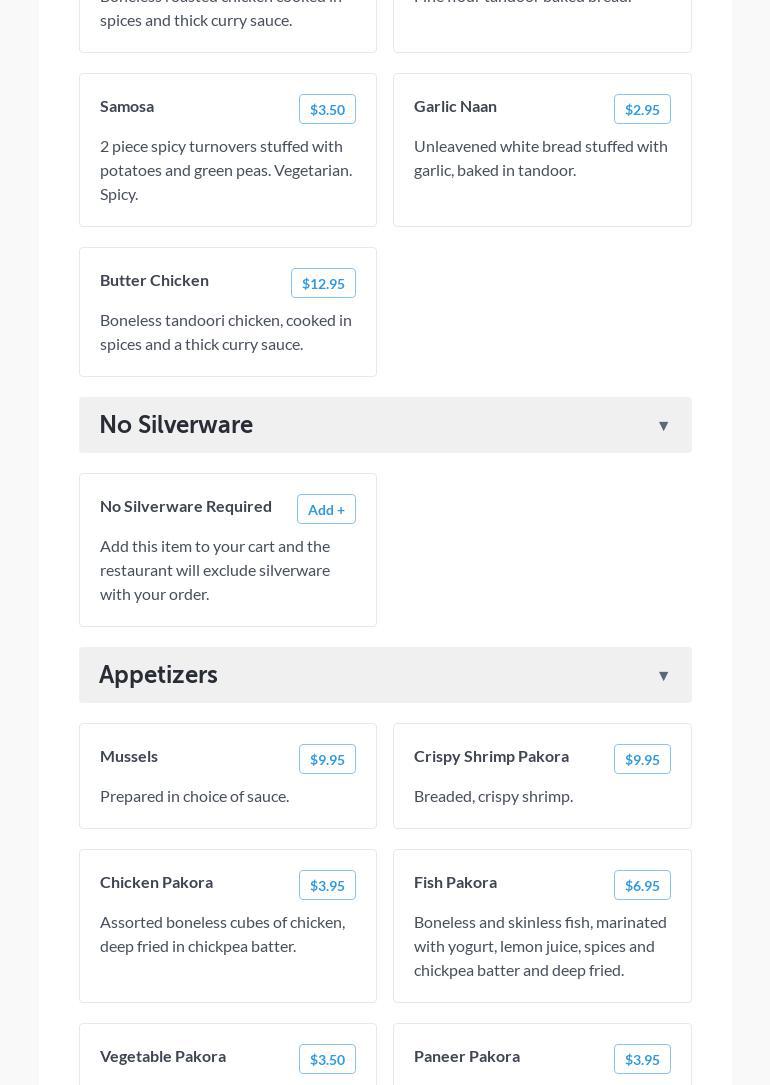The height and width of the screenshot is (1085, 770).
Task: Open the Samosa item title
Action: point(127,107)
